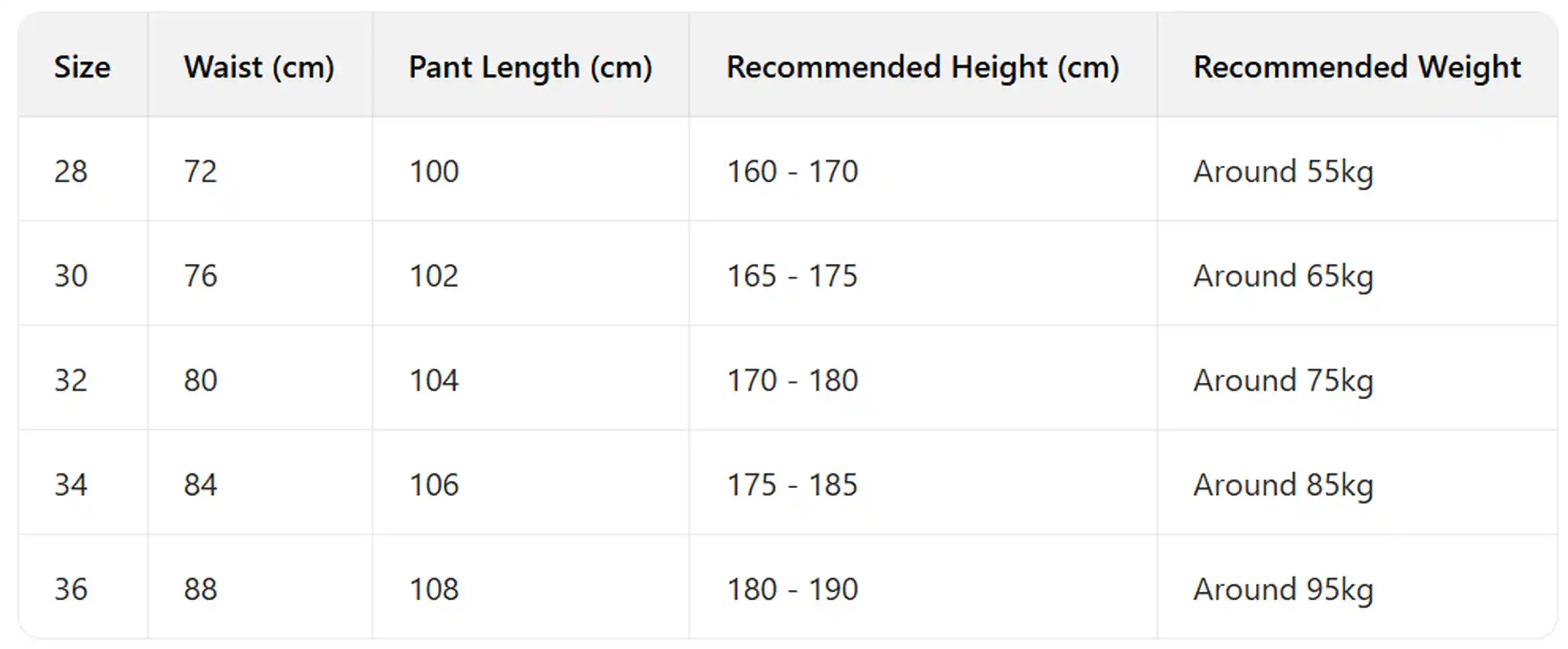Click pant length 104 cell
The width and height of the screenshot is (1568, 649).
(434, 381)
